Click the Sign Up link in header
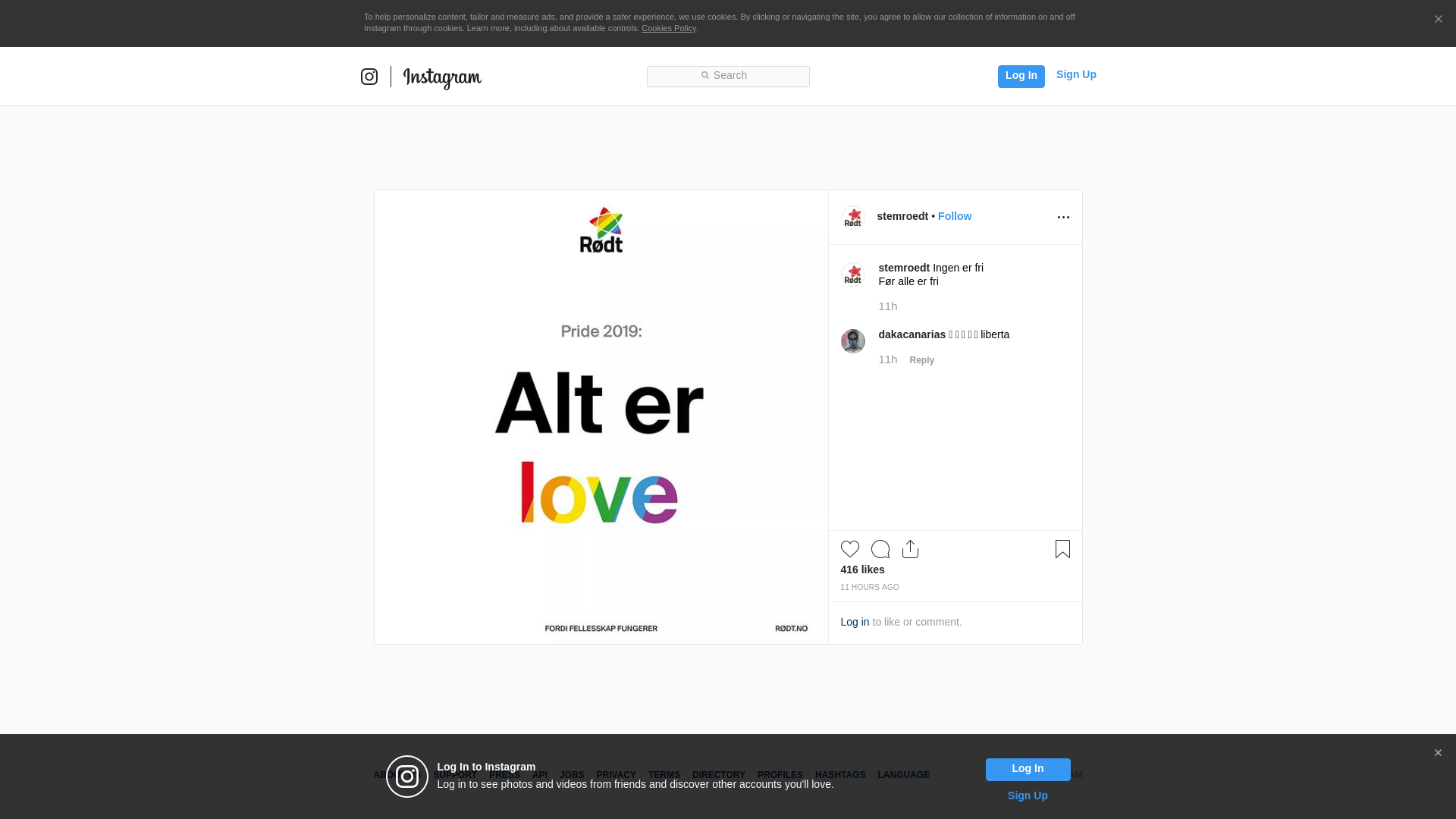This screenshot has height=819, width=1456. point(1075,74)
